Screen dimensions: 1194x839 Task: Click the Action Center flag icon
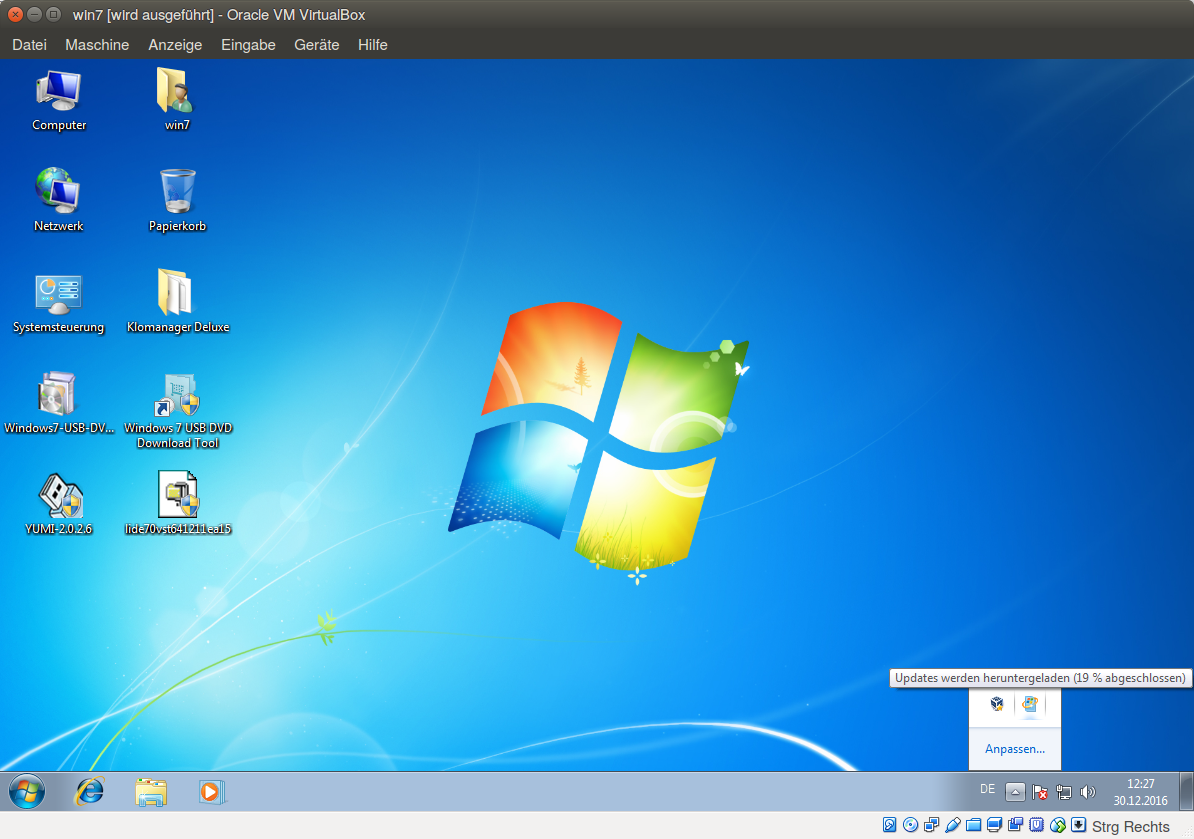pos(1040,791)
